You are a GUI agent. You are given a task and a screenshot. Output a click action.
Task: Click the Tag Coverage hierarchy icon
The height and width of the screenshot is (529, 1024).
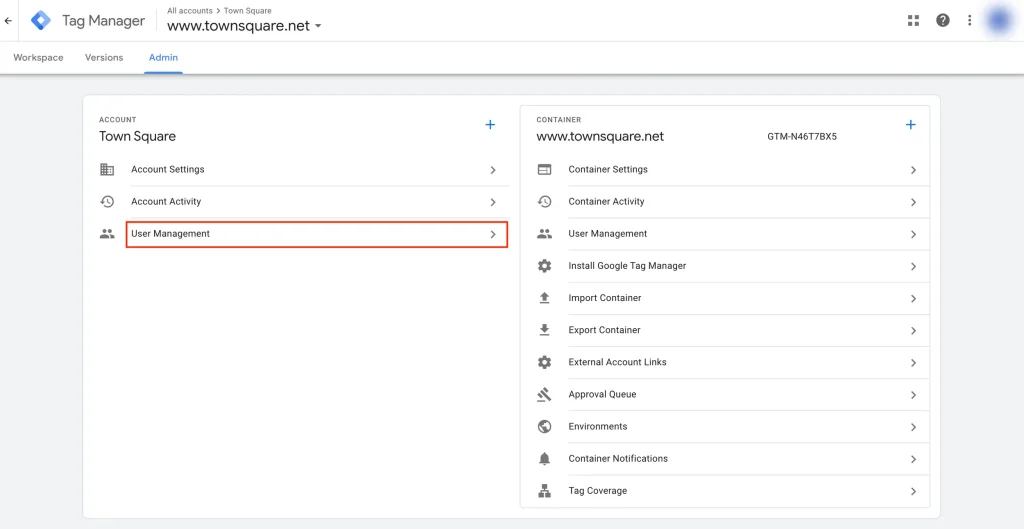point(544,490)
